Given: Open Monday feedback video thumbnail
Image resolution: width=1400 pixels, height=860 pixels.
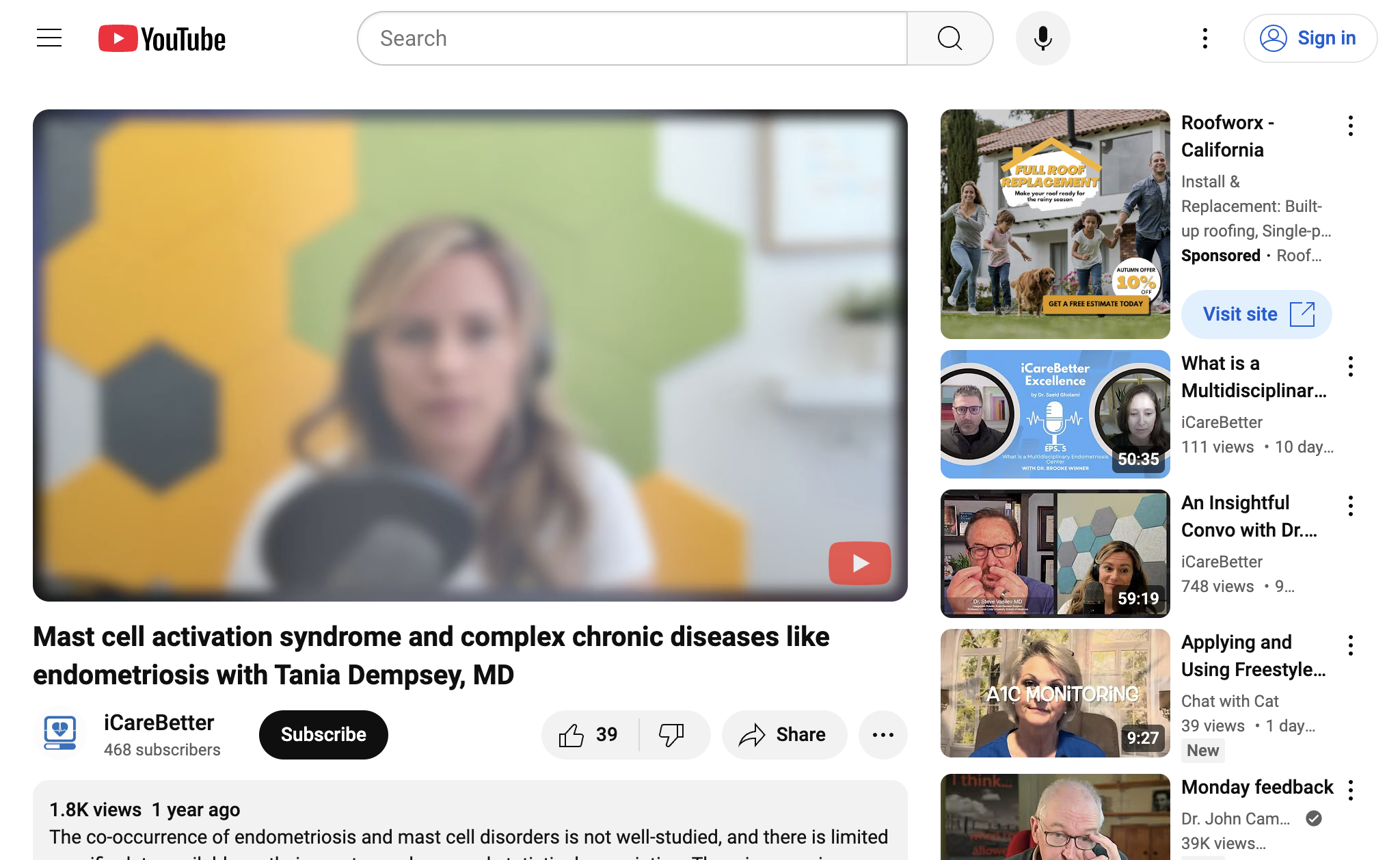Looking at the screenshot, I should tap(1055, 817).
